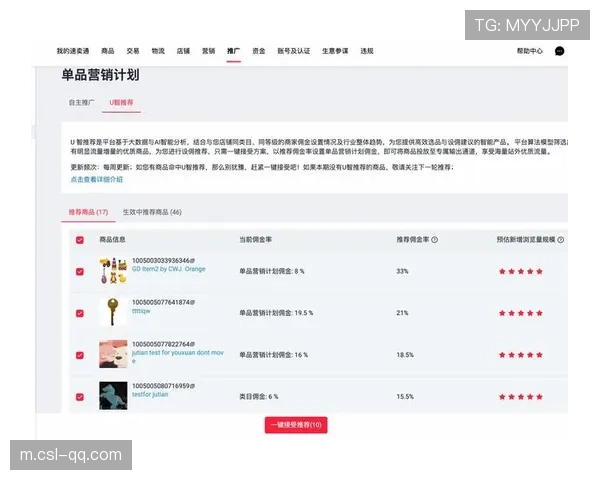600x480 pixels.
Task: Click info icon next to 推荐佣金率
Action: click(x=435, y=240)
